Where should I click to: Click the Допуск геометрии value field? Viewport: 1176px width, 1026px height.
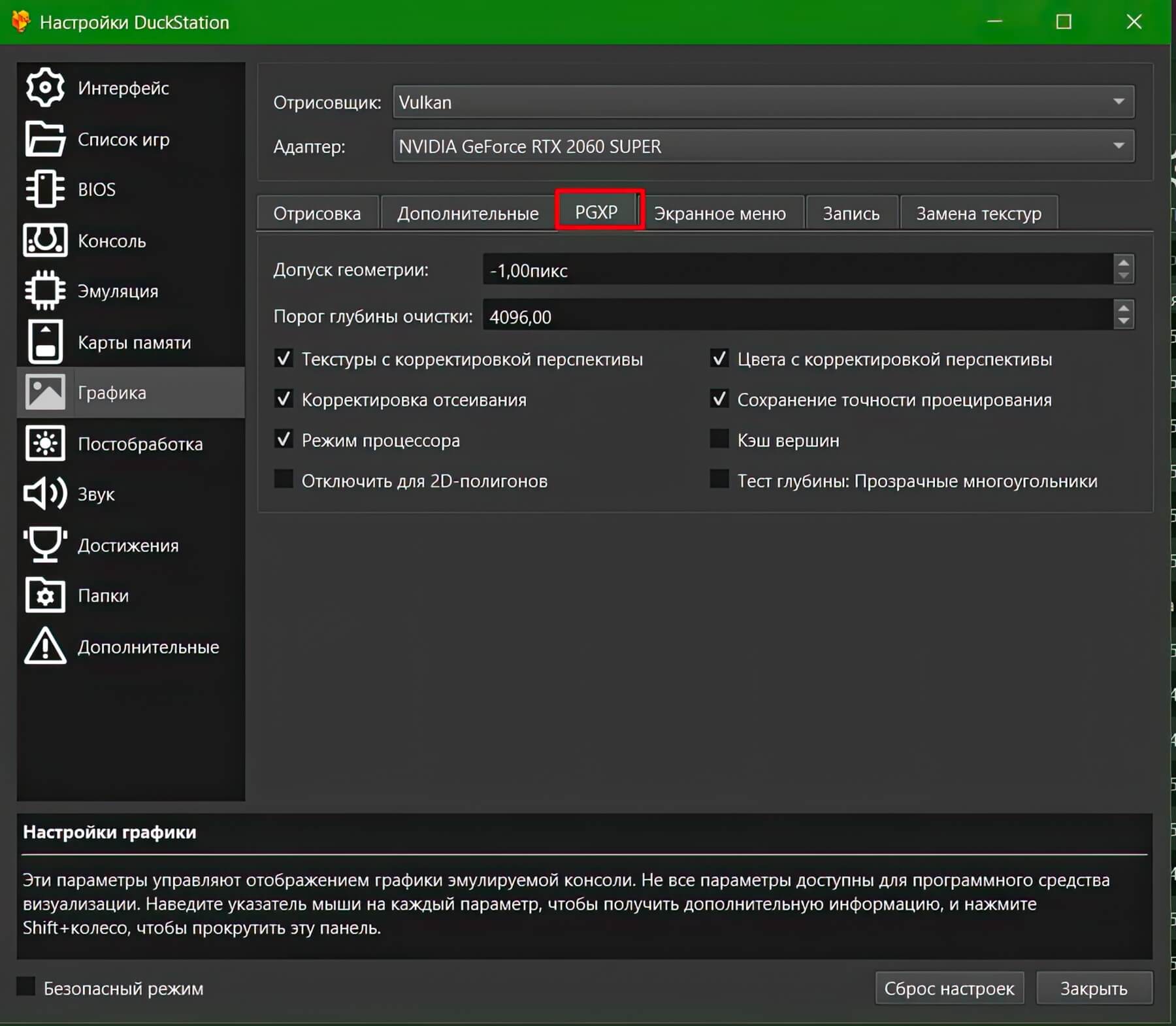[x=798, y=269]
